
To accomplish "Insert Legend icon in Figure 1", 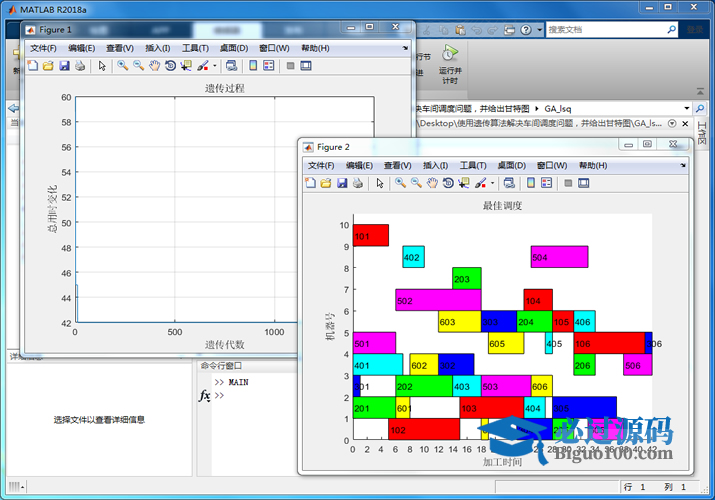I will [x=269, y=66].
